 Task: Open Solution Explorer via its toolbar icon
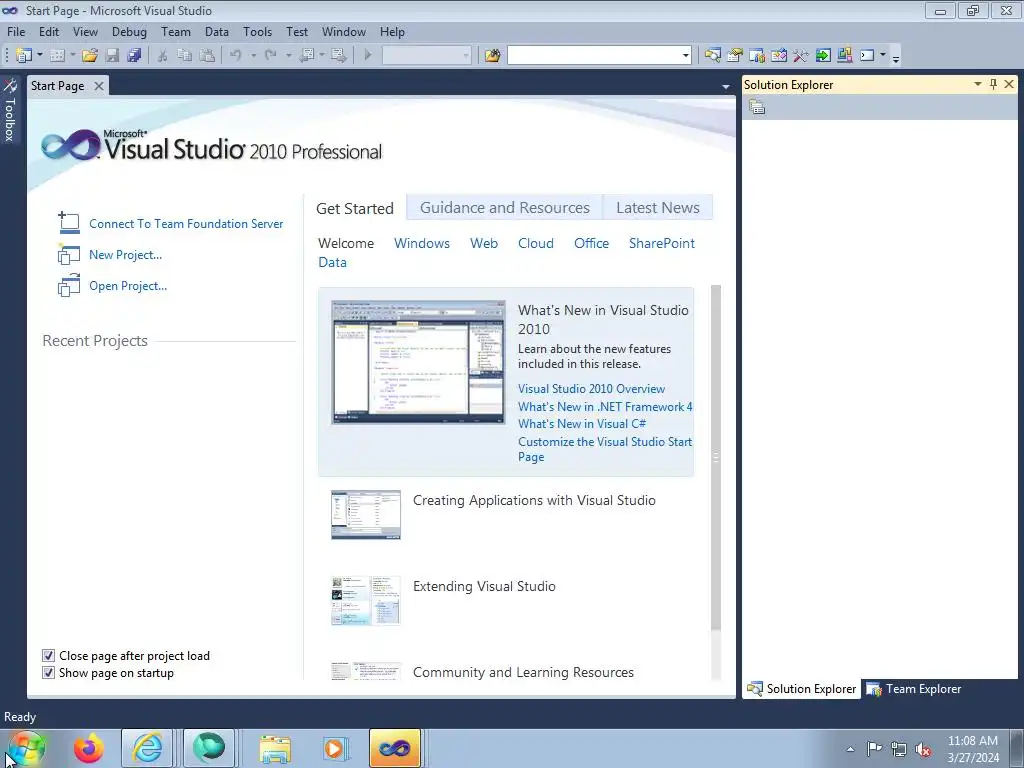[712, 56]
